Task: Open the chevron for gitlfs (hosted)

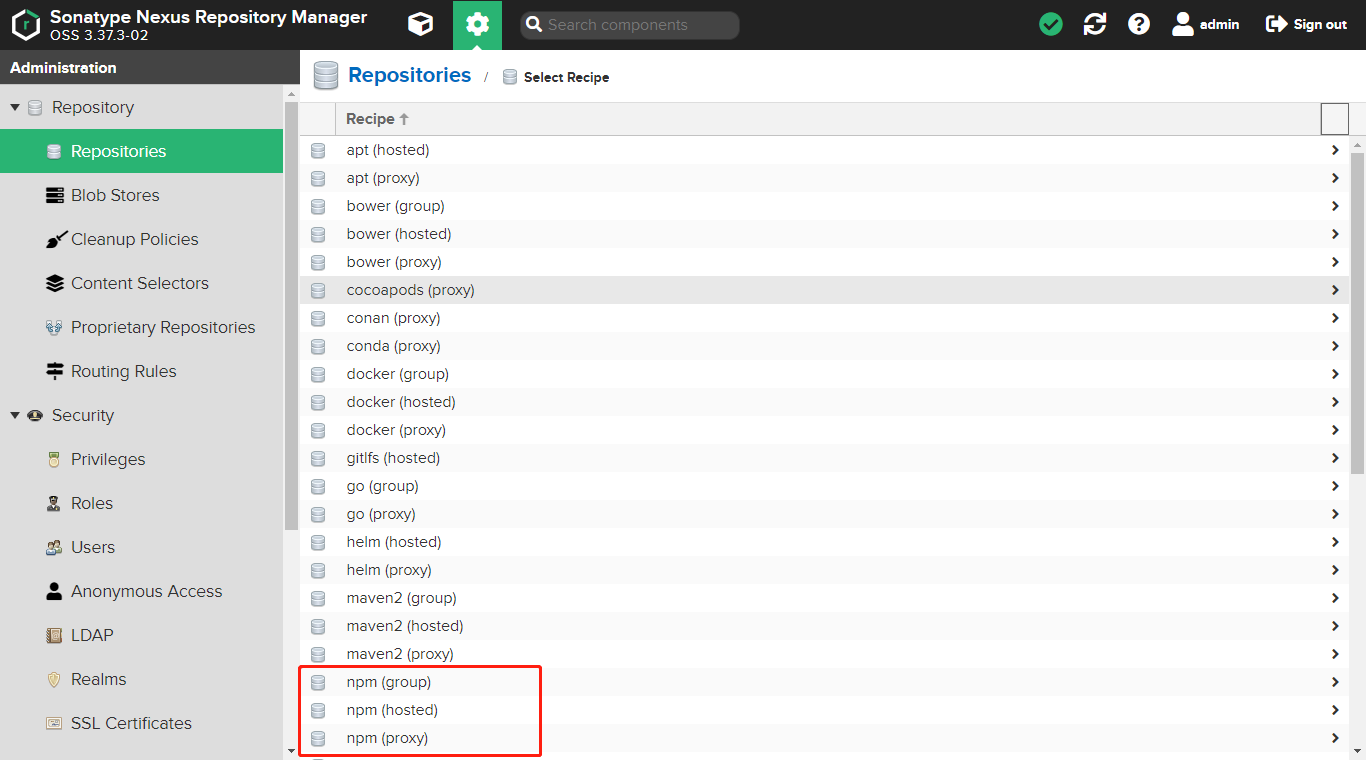Action: coord(1335,458)
